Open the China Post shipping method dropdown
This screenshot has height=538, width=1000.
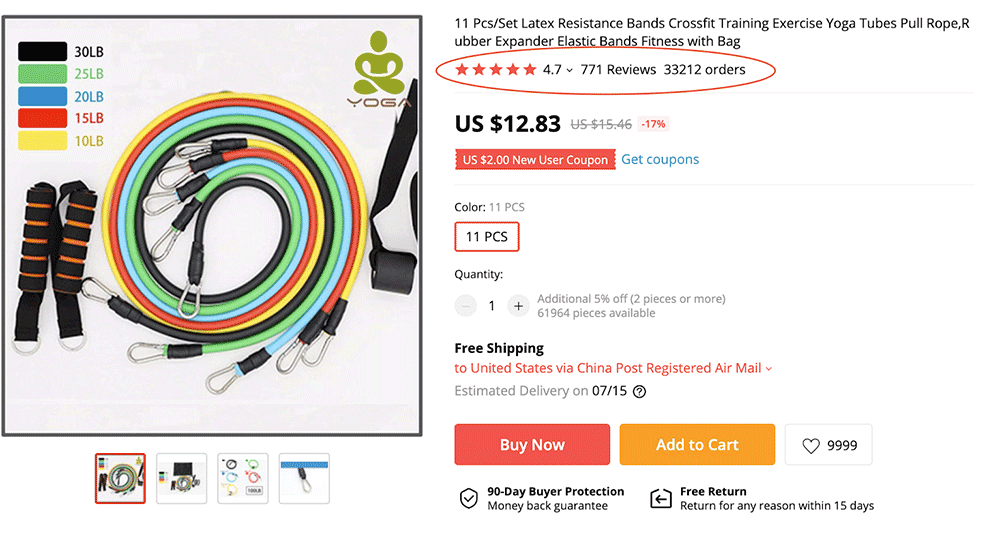(768, 369)
